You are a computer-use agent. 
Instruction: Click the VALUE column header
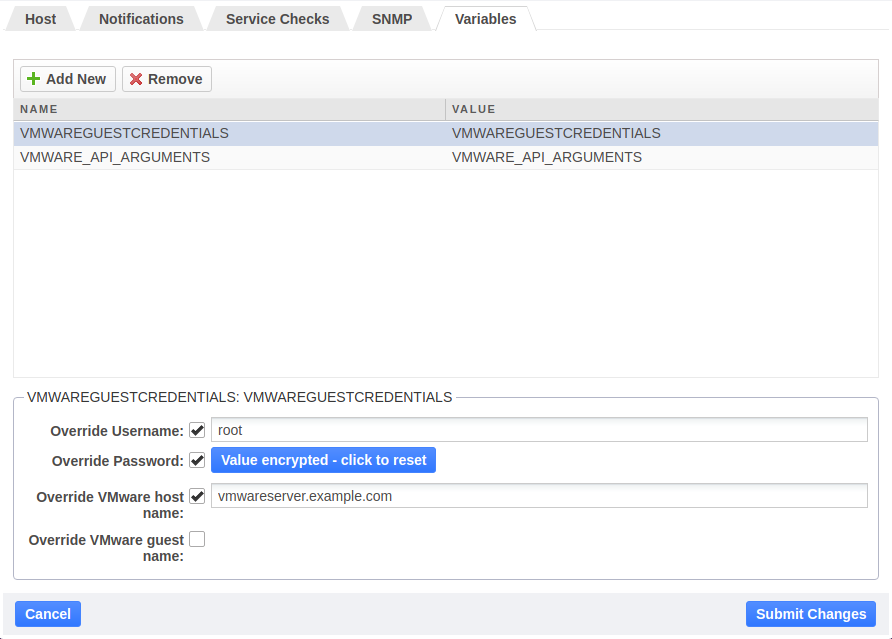tap(473, 109)
